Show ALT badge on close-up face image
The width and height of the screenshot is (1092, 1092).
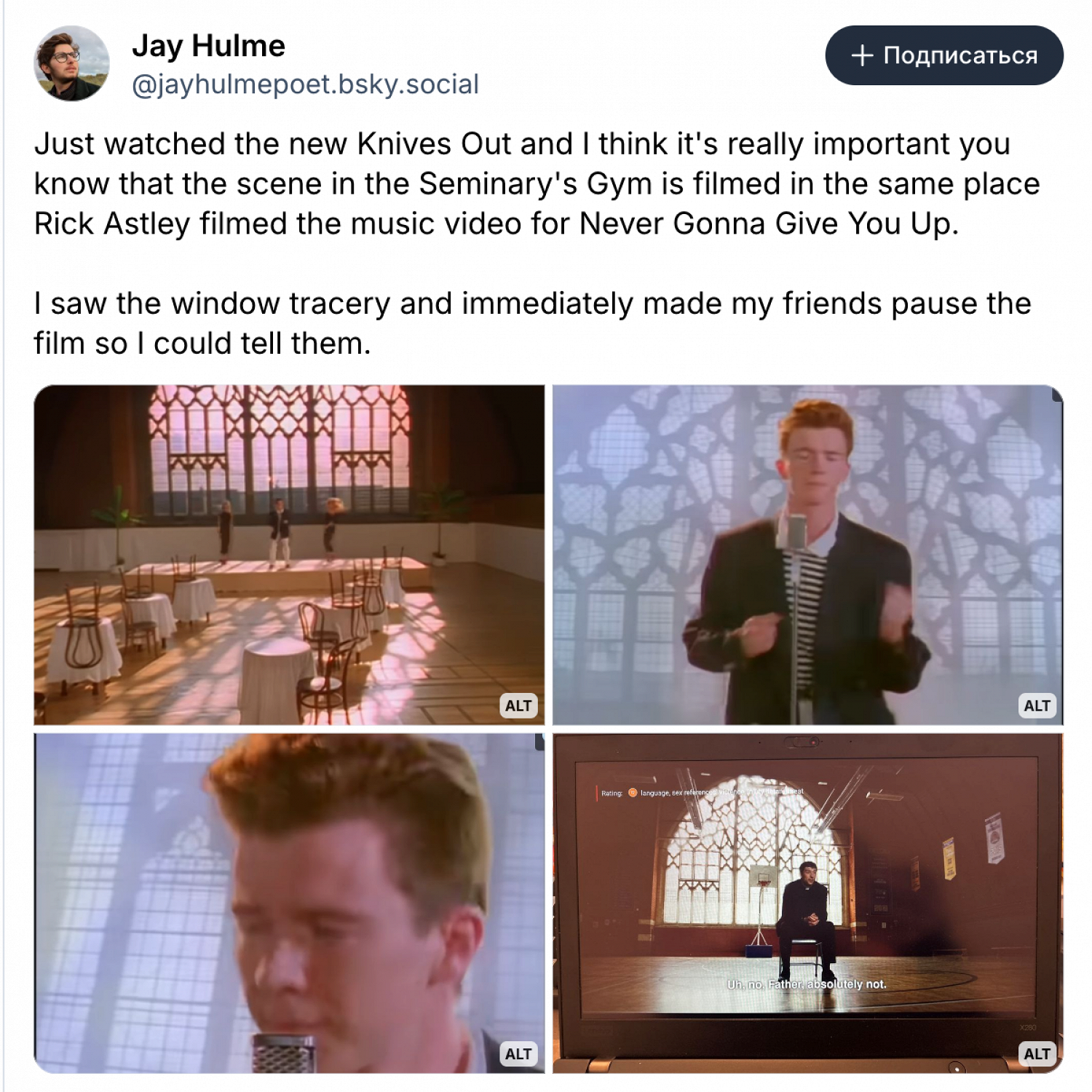click(x=518, y=1054)
